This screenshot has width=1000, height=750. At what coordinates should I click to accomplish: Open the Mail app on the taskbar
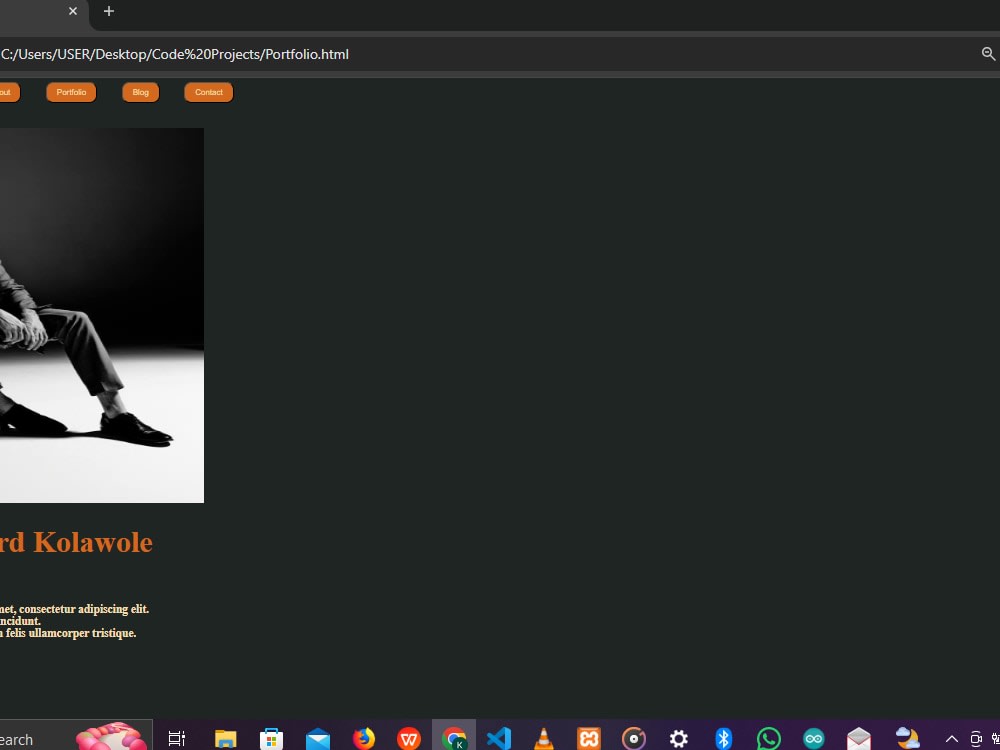pyautogui.click(x=318, y=739)
